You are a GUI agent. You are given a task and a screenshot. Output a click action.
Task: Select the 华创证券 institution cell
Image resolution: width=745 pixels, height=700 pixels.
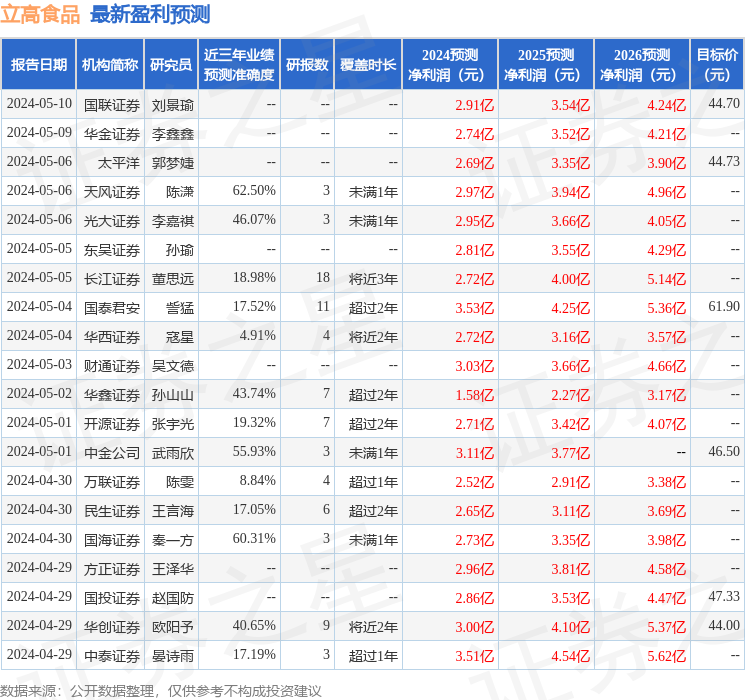coord(112,627)
